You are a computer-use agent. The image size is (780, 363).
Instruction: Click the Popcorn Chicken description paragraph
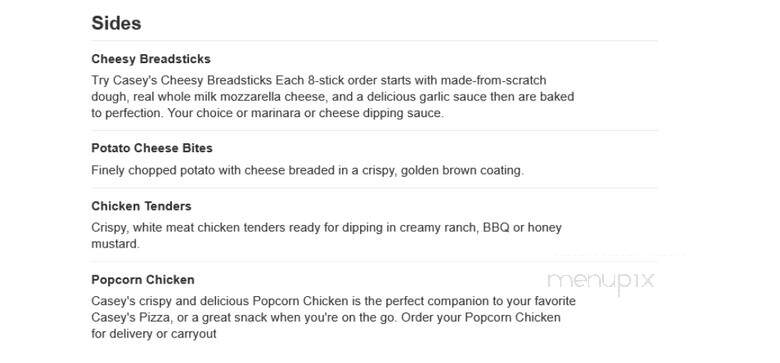tap(333, 317)
